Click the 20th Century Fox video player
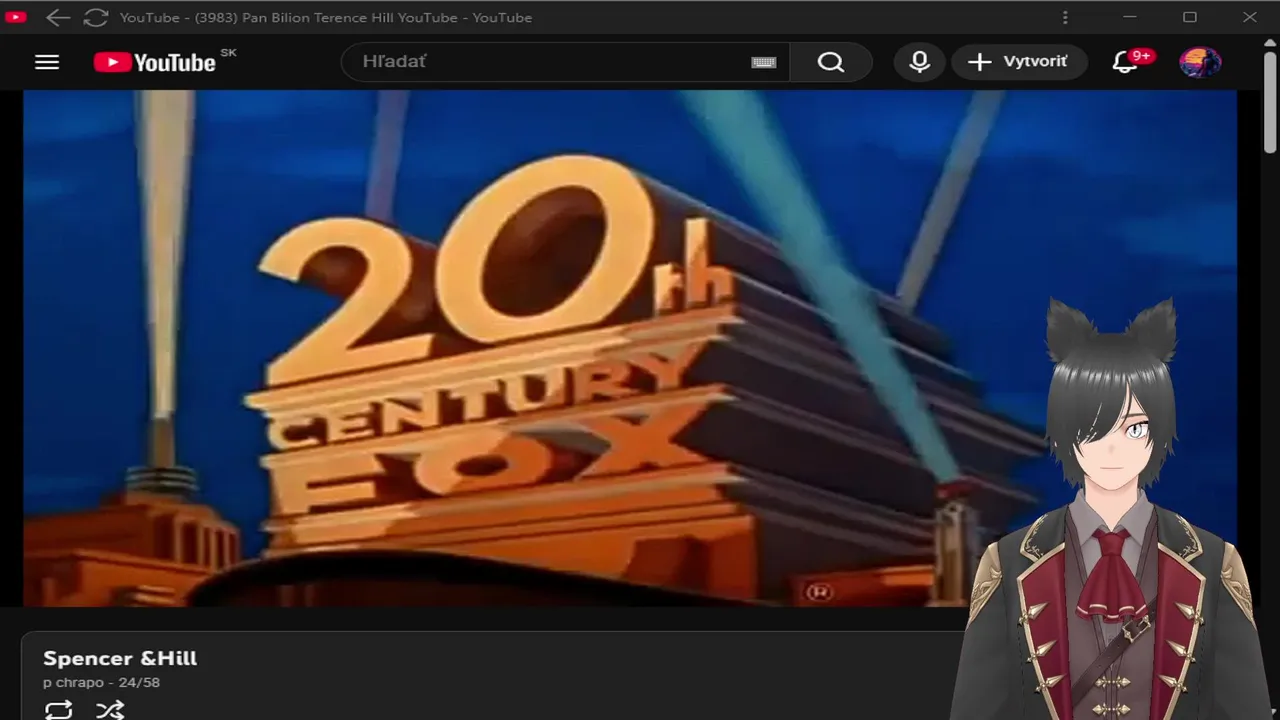 point(630,348)
